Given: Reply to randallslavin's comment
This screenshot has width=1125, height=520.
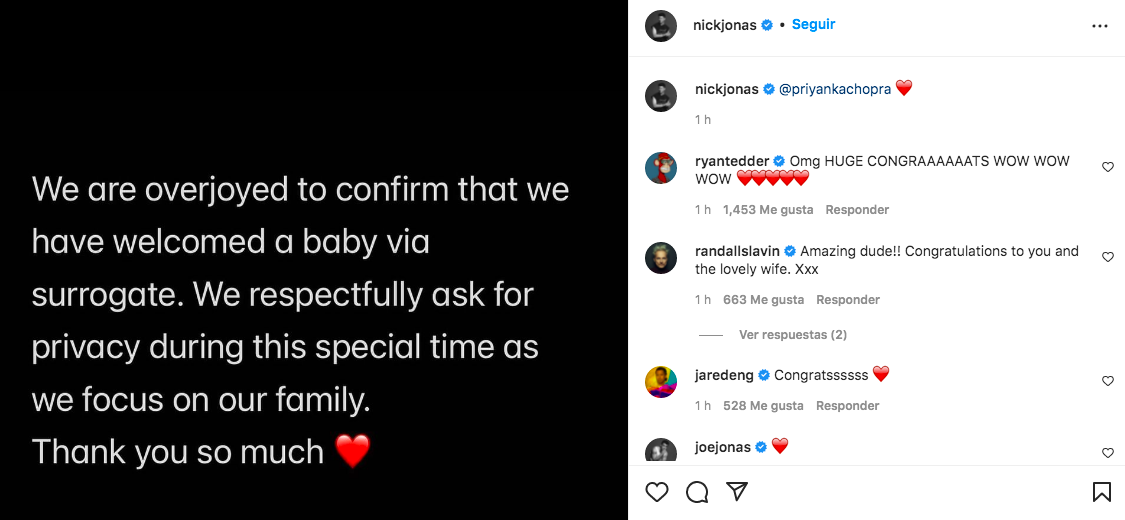Looking at the screenshot, I should coord(848,300).
